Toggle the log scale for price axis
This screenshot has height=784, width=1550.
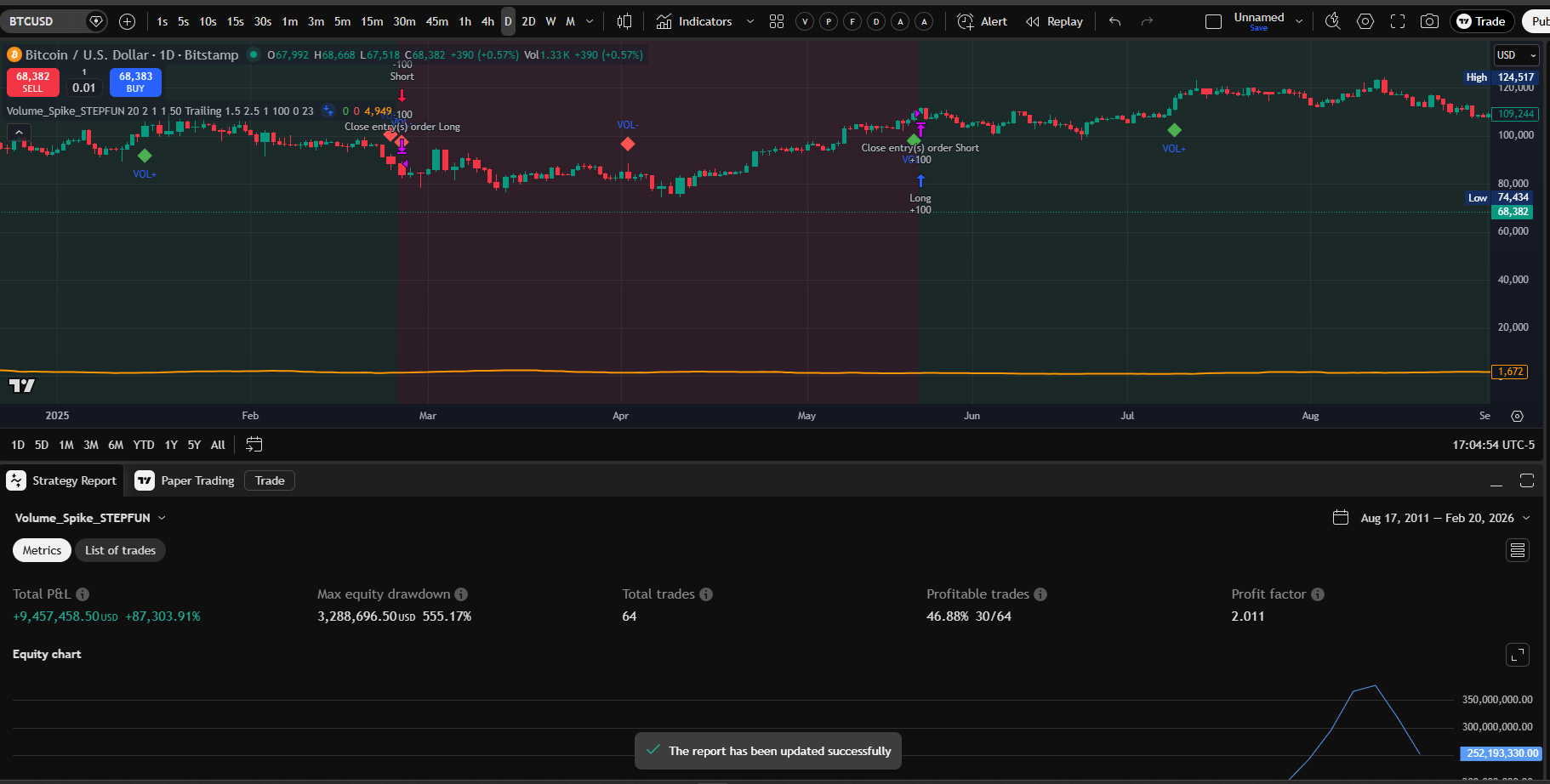pos(1517,416)
